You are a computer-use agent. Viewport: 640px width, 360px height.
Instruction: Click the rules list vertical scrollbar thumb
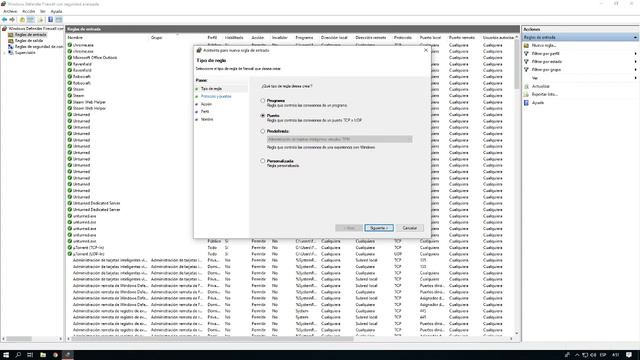coord(517,63)
